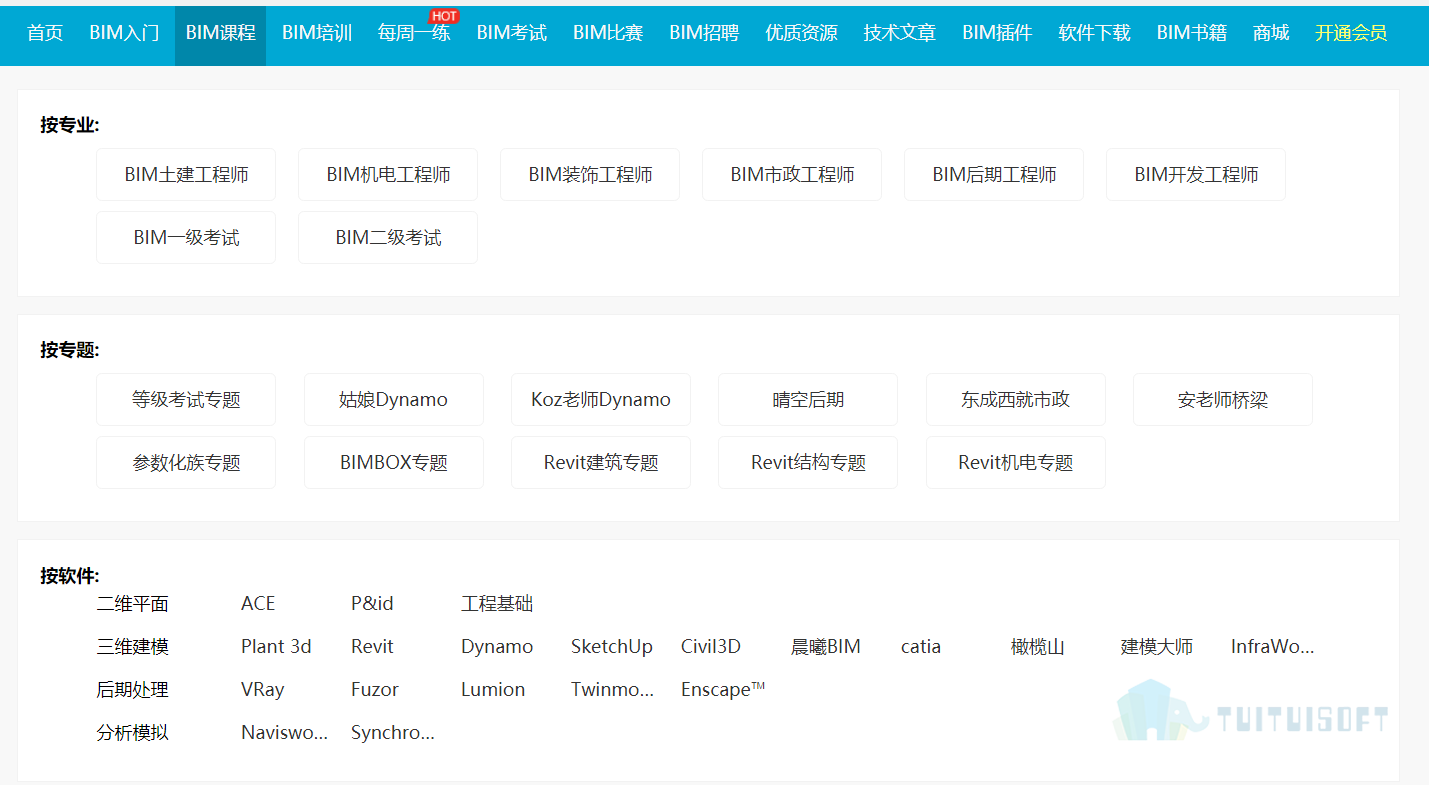Click the BIM开发工程师 button
Viewport: 1429px width, 785px height.
click(1196, 175)
